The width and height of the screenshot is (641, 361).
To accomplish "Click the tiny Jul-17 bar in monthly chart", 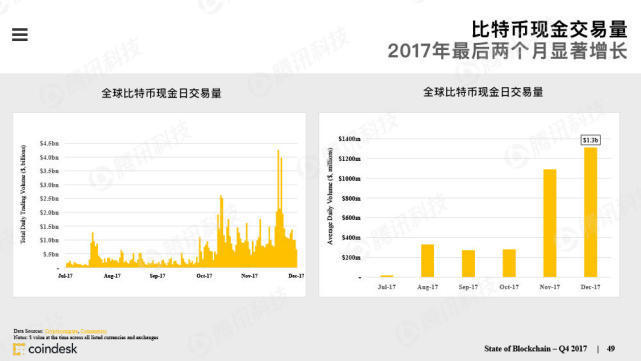I will (387, 276).
